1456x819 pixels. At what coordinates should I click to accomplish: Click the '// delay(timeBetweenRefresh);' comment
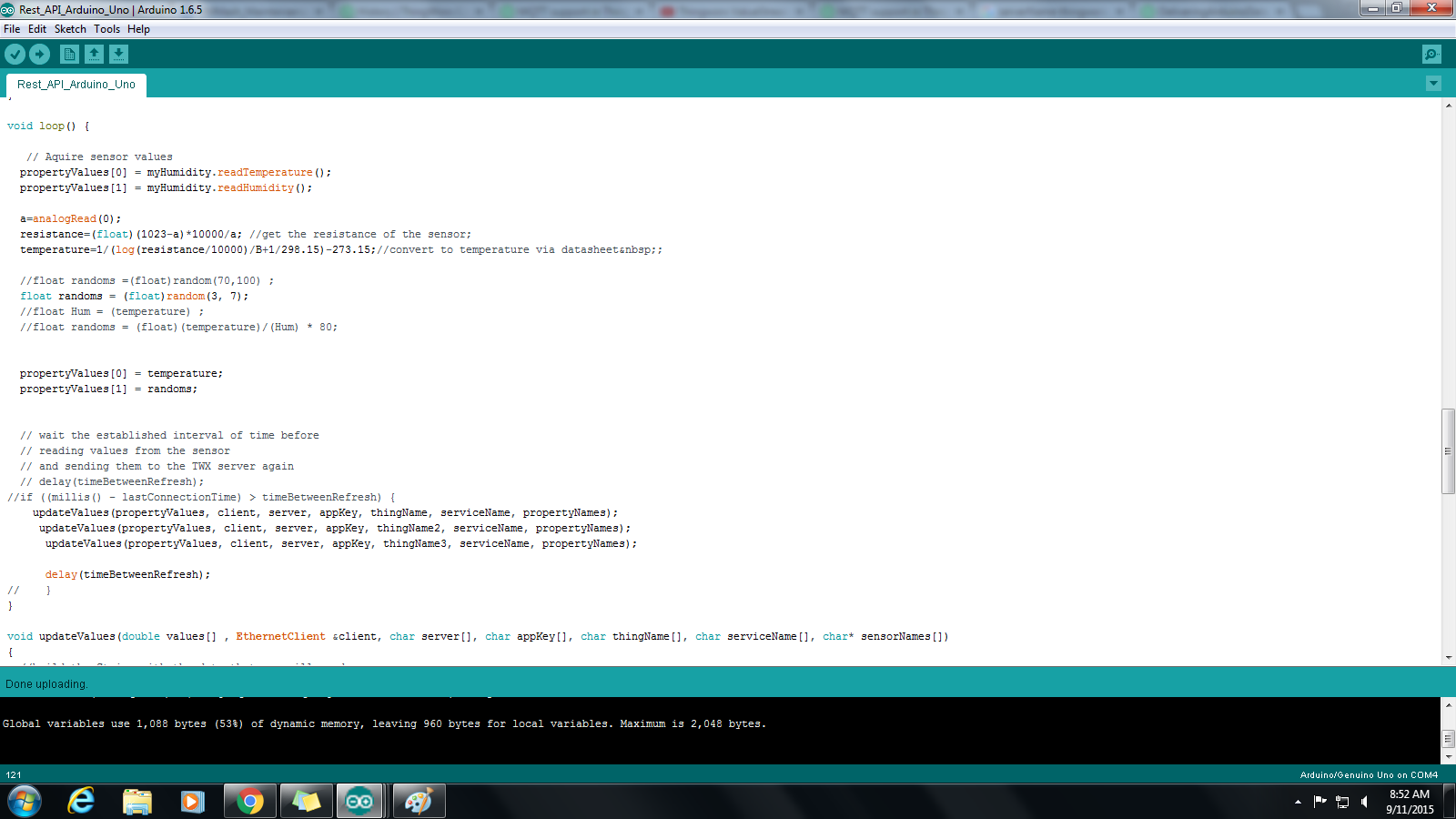[x=112, y=482]
